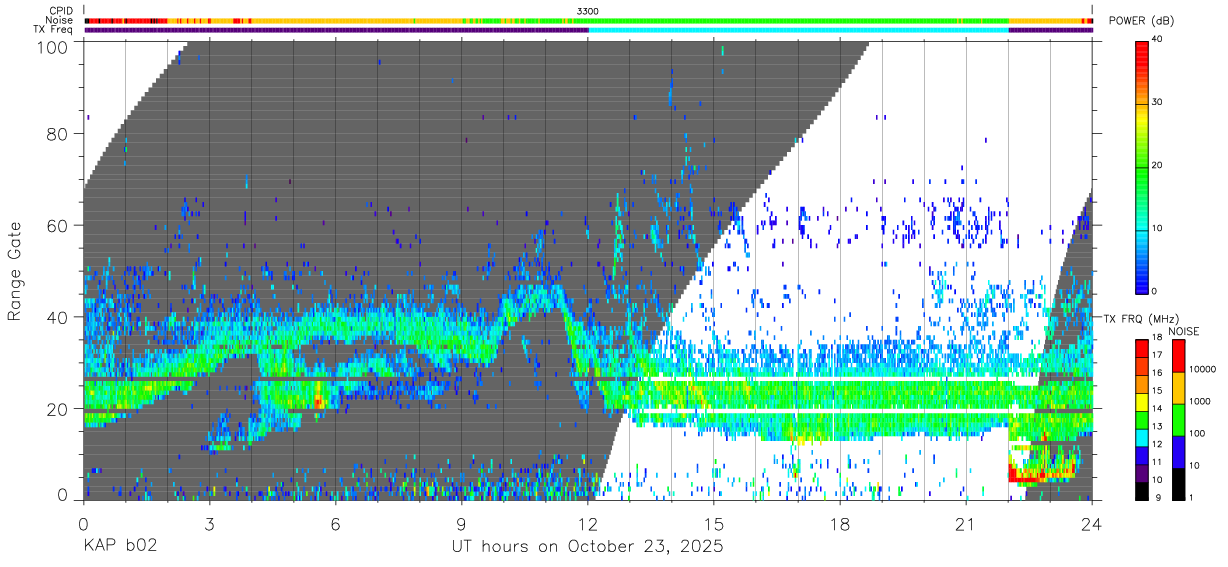Click the 12 tick on UT hours axis
The width and height of the screenshot is (1228, 567).
(x=588, y=524)
